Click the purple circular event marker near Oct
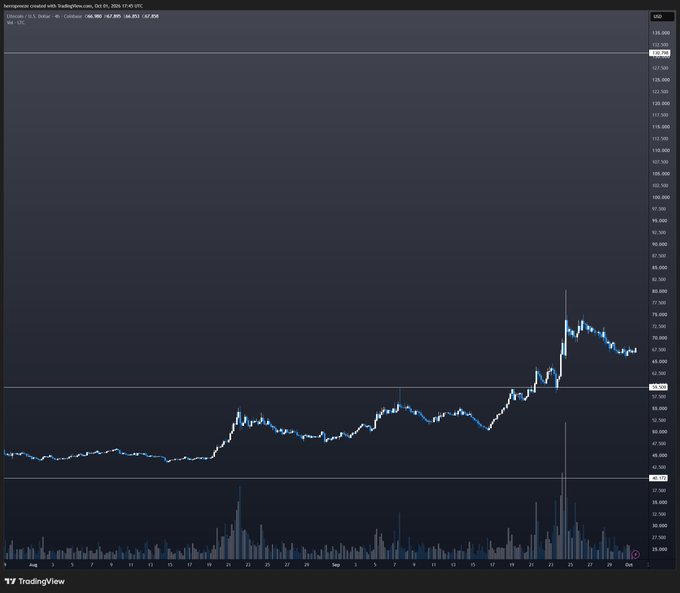Screen dimensions: 680x593 point(635,554)
